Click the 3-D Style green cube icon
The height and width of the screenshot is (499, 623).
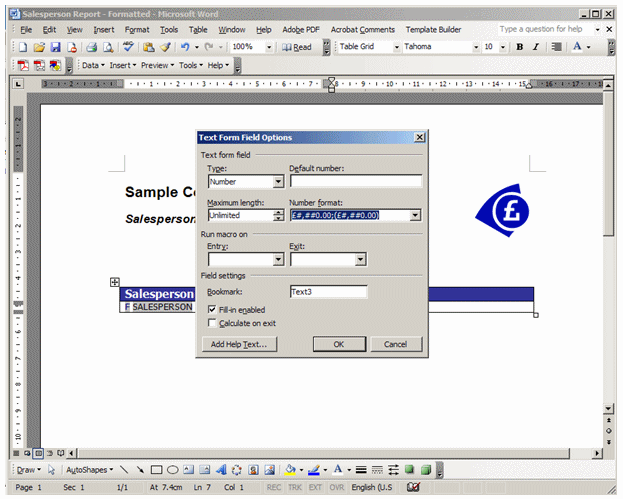coord(426,470)
